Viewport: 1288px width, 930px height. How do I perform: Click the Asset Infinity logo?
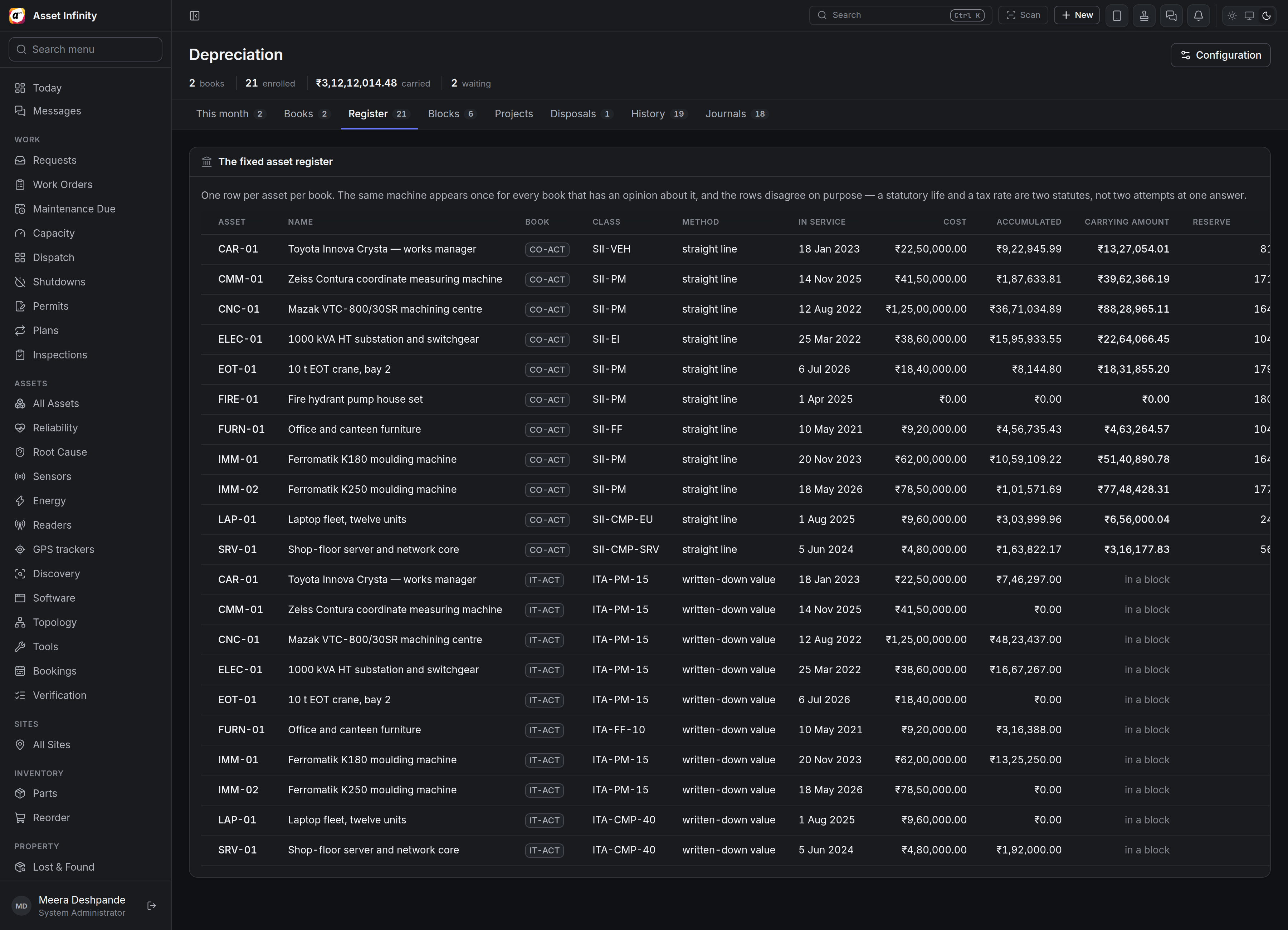click(x=17, y=15)
